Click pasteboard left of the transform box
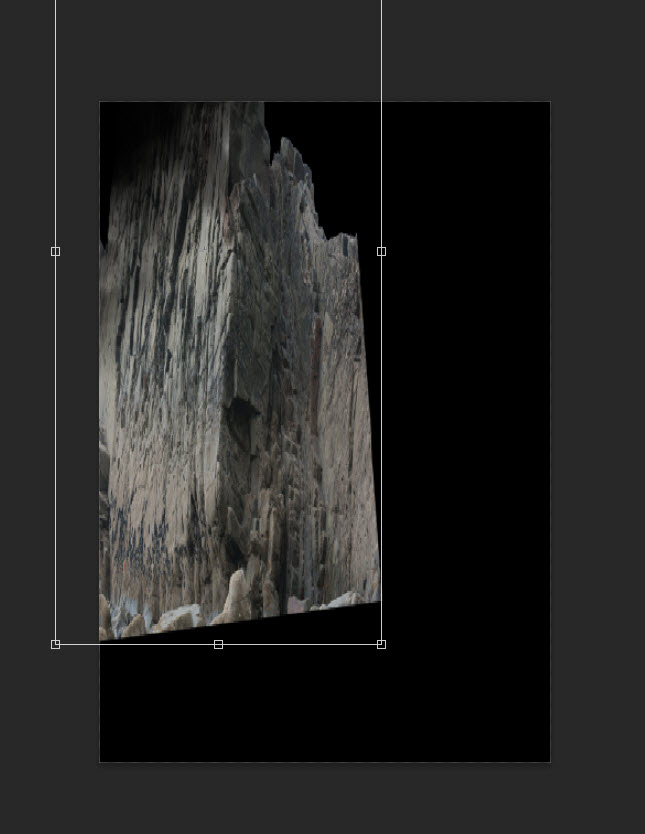 coord(27,400)
